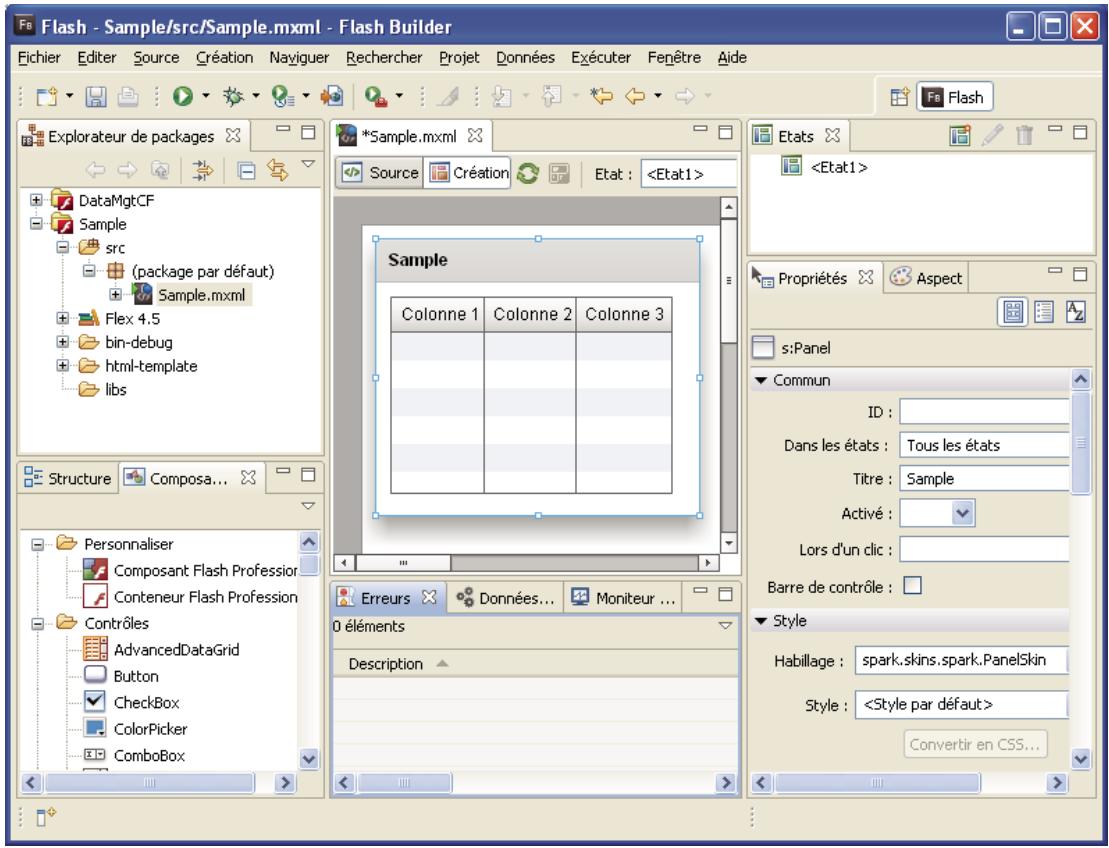Image resolution: width=1109 pixels, height=848 pixels.
Task: Open the Activé dropdown
Action: click(962, 513)
